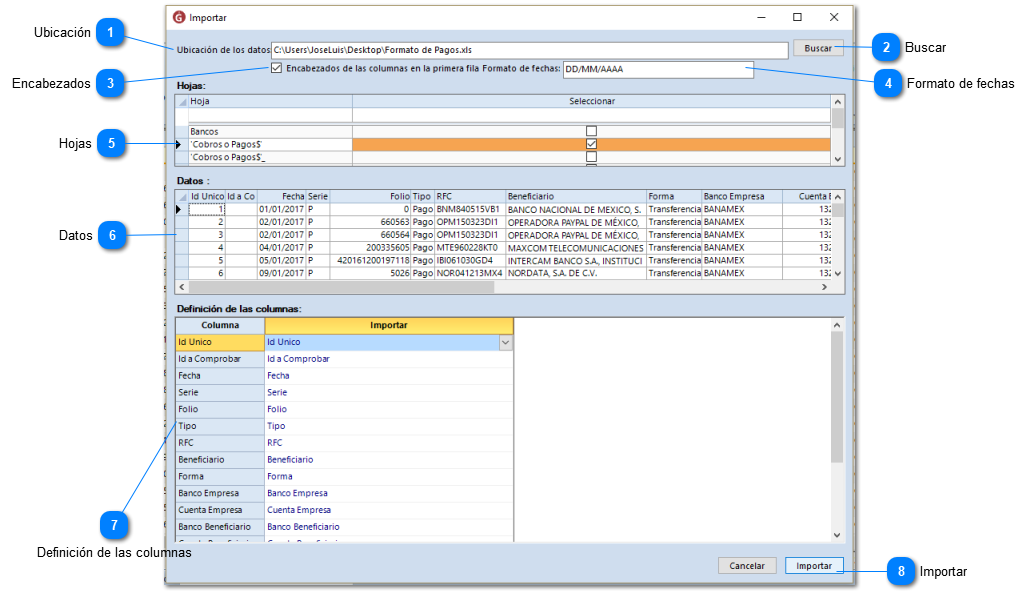The height and width of the screenshot is (596, 1031).
Task: Click the blue callout badge number 7
Action: click(x=114, y=524)
